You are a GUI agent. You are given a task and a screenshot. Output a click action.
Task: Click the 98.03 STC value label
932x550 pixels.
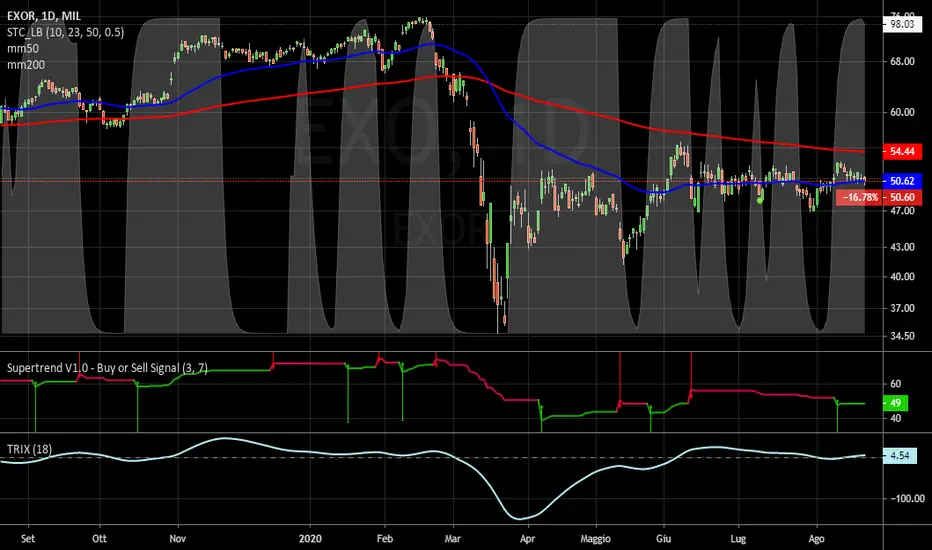902,24
